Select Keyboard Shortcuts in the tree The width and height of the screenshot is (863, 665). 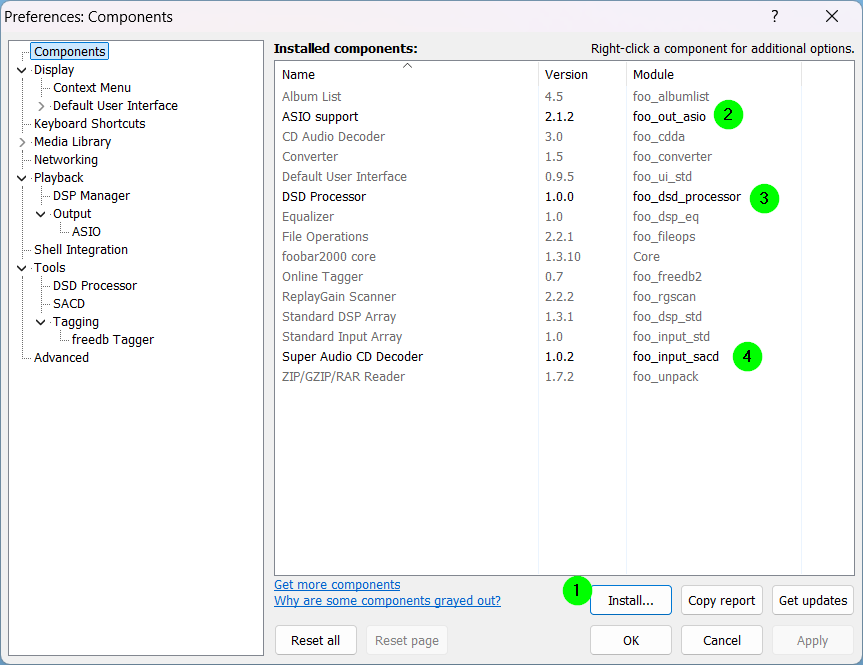89,124
